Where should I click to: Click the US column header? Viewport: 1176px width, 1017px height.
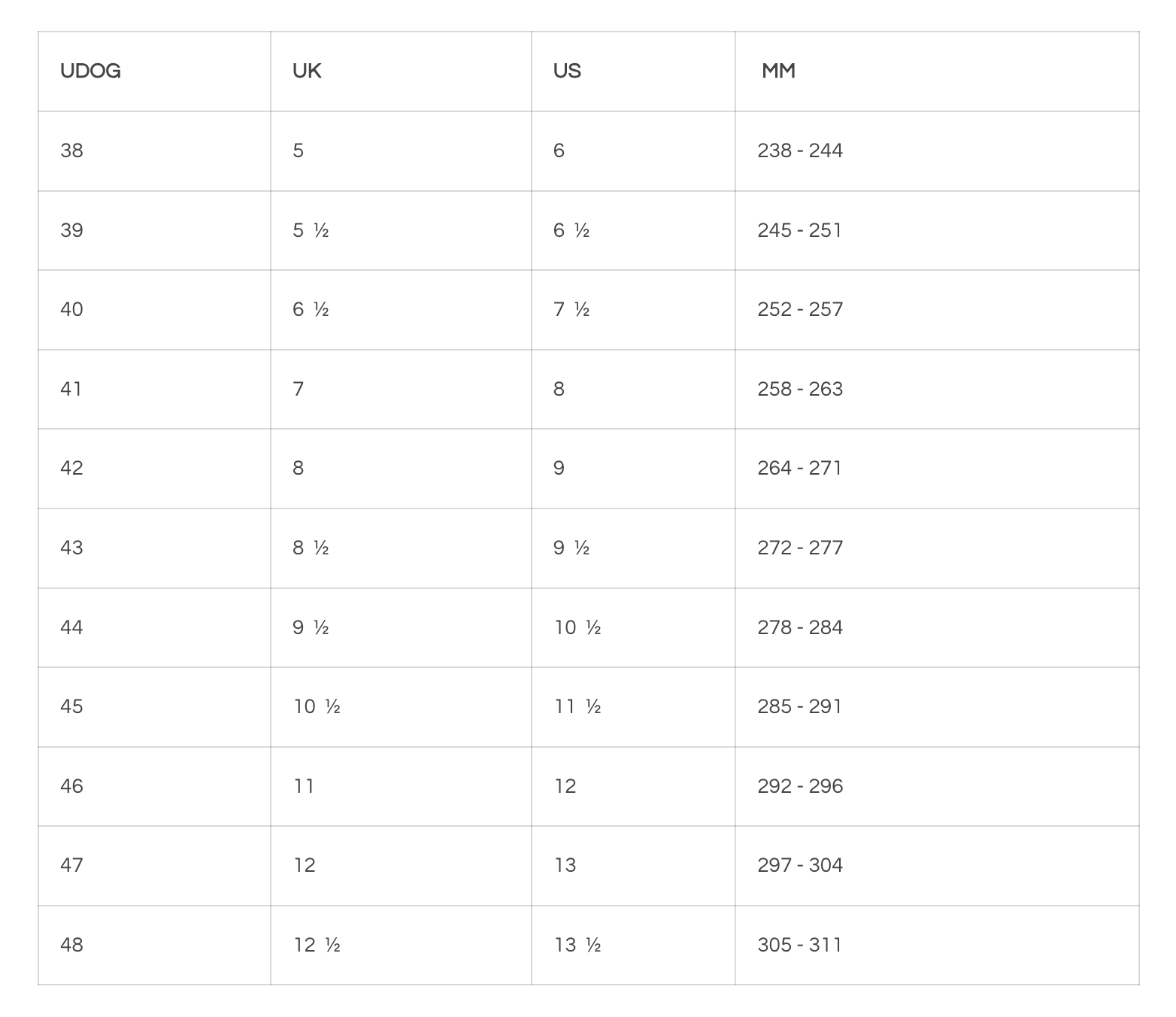coord(567,71)
